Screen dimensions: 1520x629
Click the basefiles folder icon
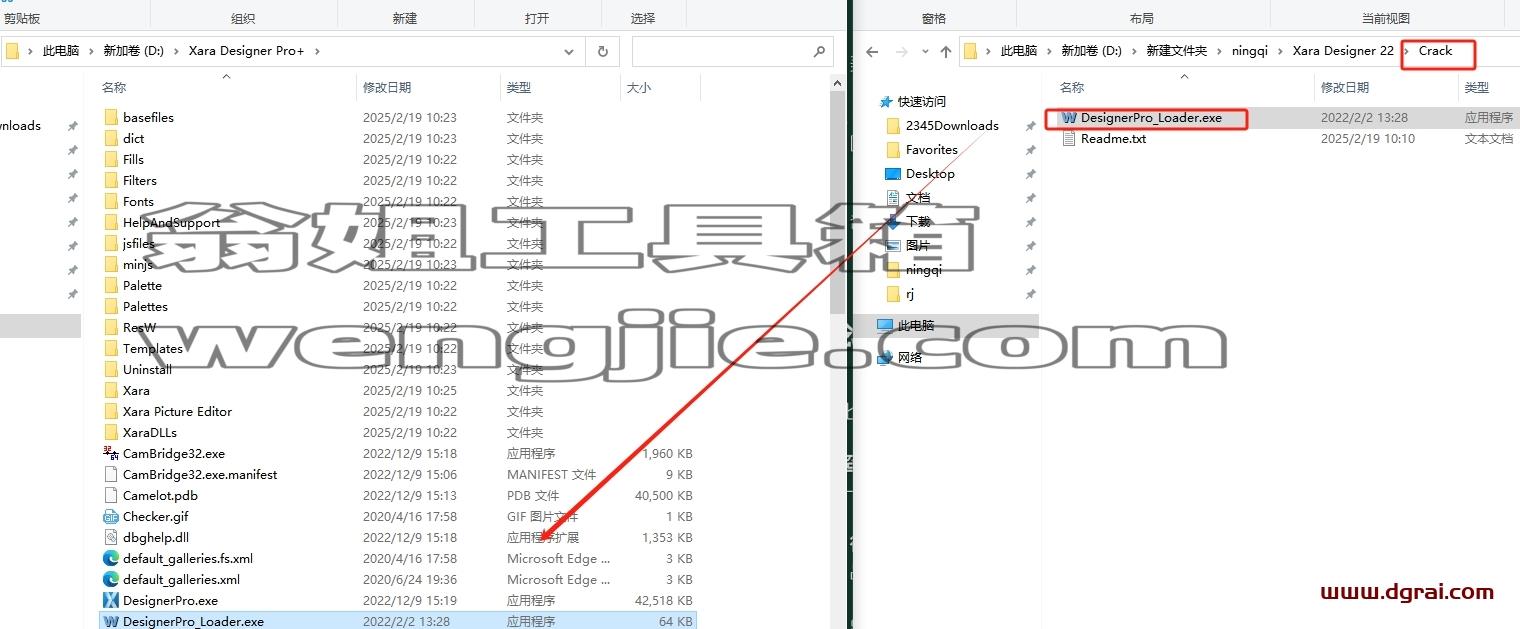point(111,117)
